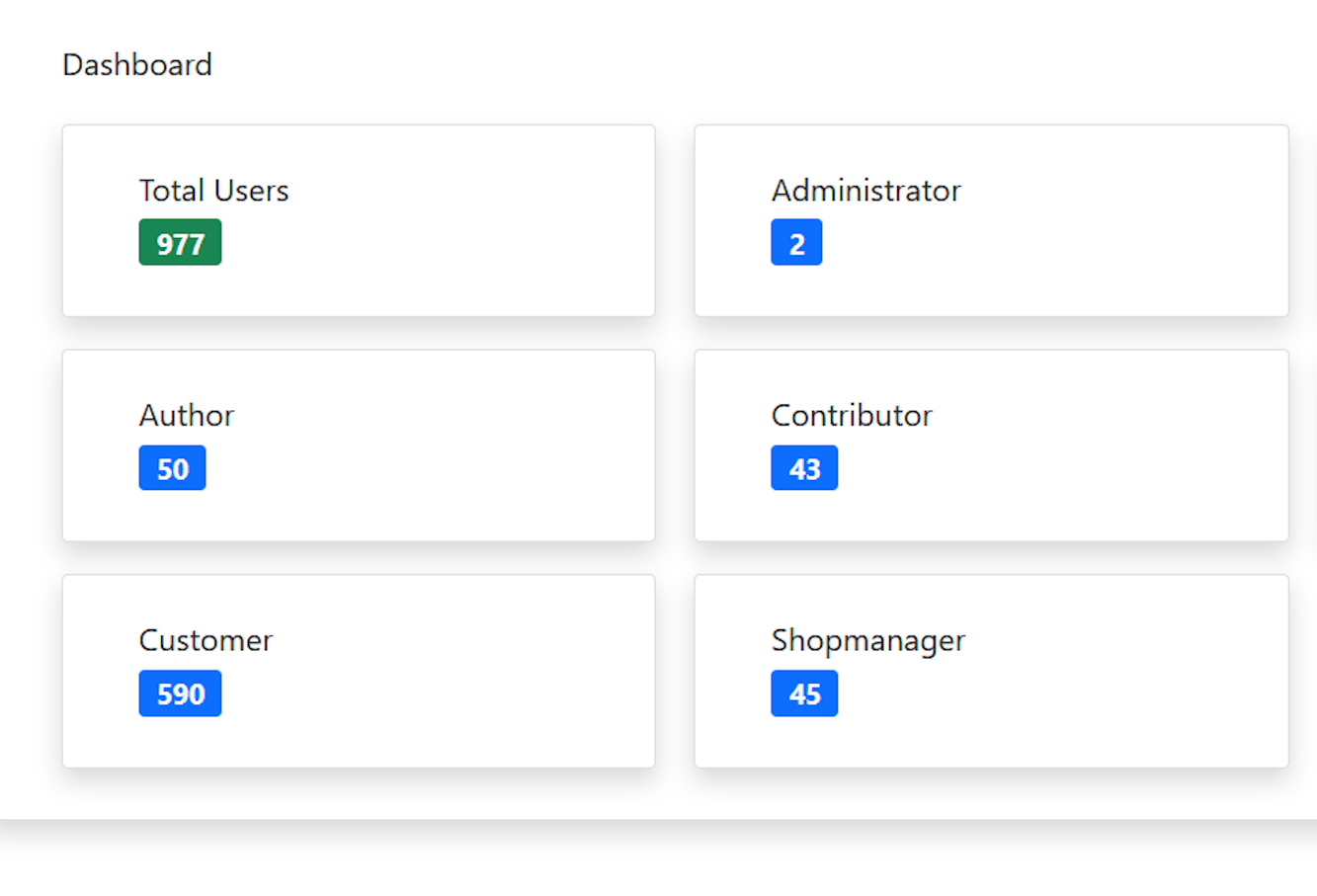1317x896 pixels.
Task: Click the green 977 badge
Action: point(180,242)
